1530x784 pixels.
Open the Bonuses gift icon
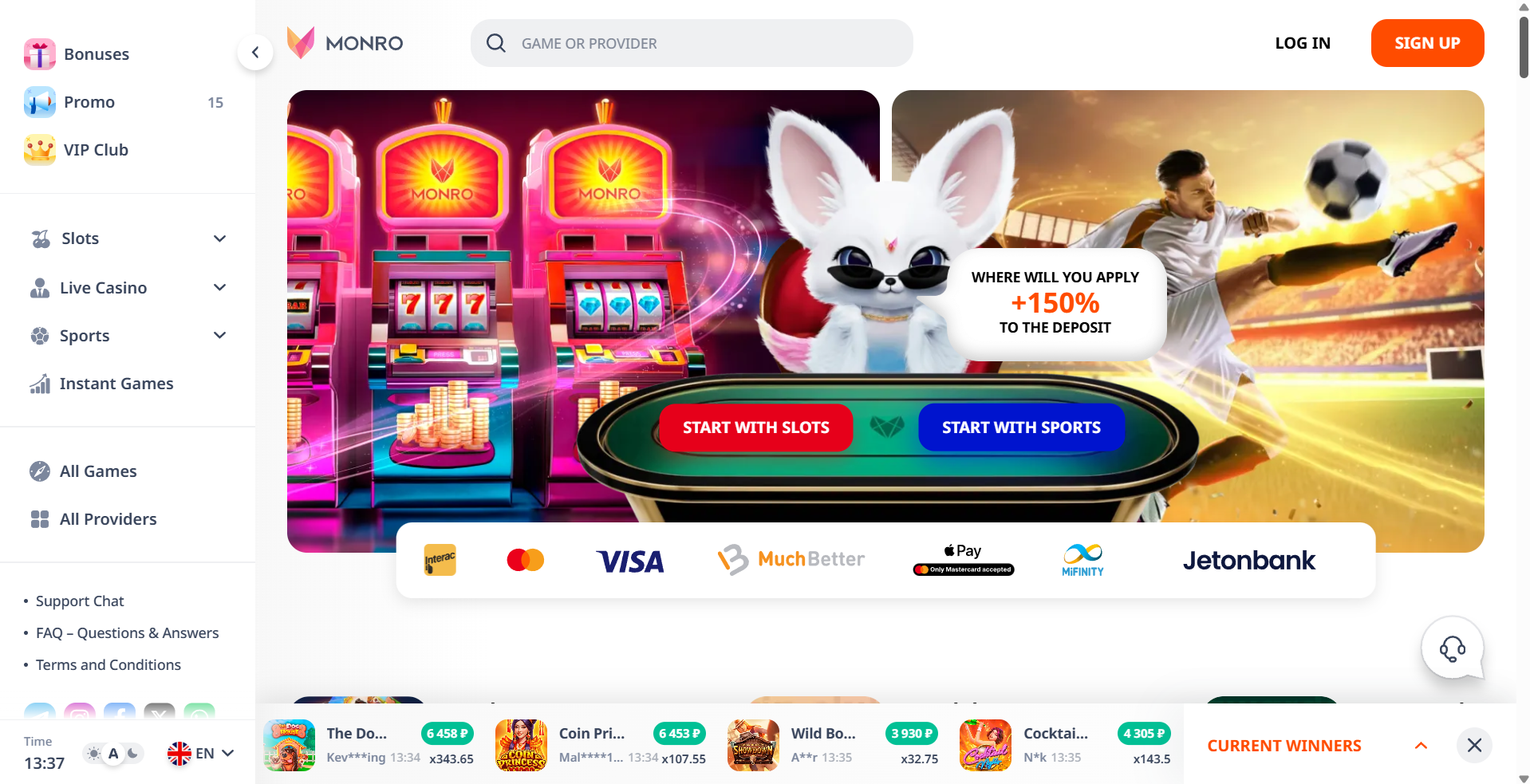click(x=40, y=54)
